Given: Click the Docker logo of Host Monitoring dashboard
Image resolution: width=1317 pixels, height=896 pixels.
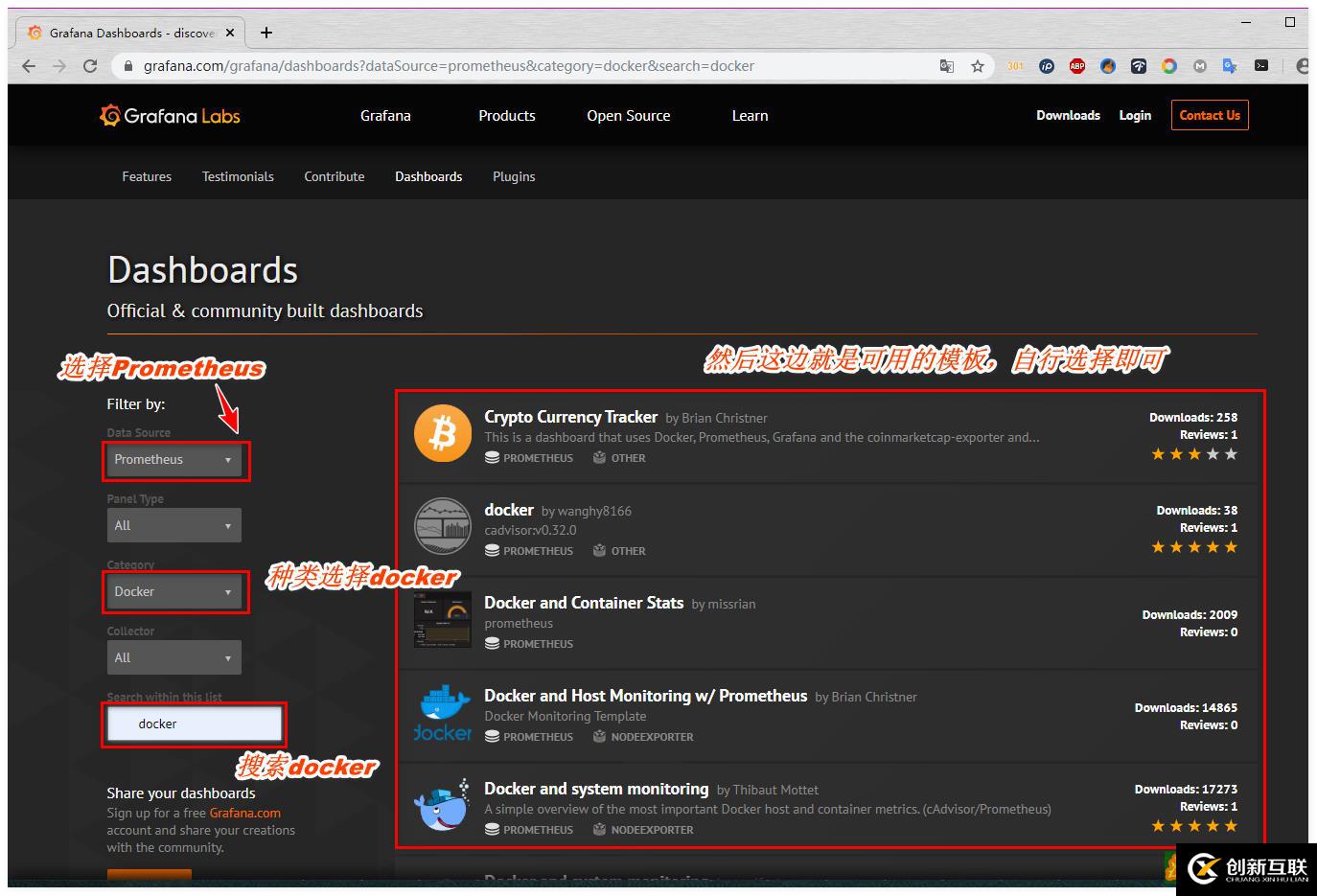Looking at the screenshot, I should [x=443, y=713].
